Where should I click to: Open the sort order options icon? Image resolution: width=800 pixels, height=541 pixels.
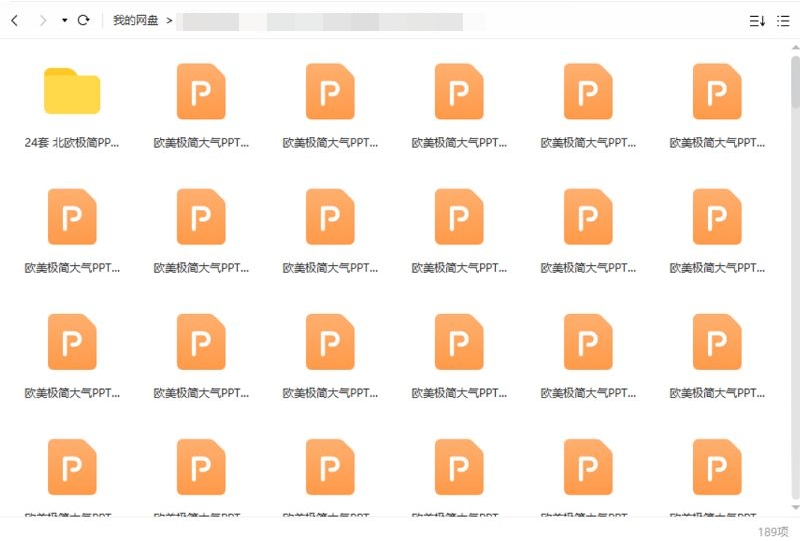tap(757, 21)
